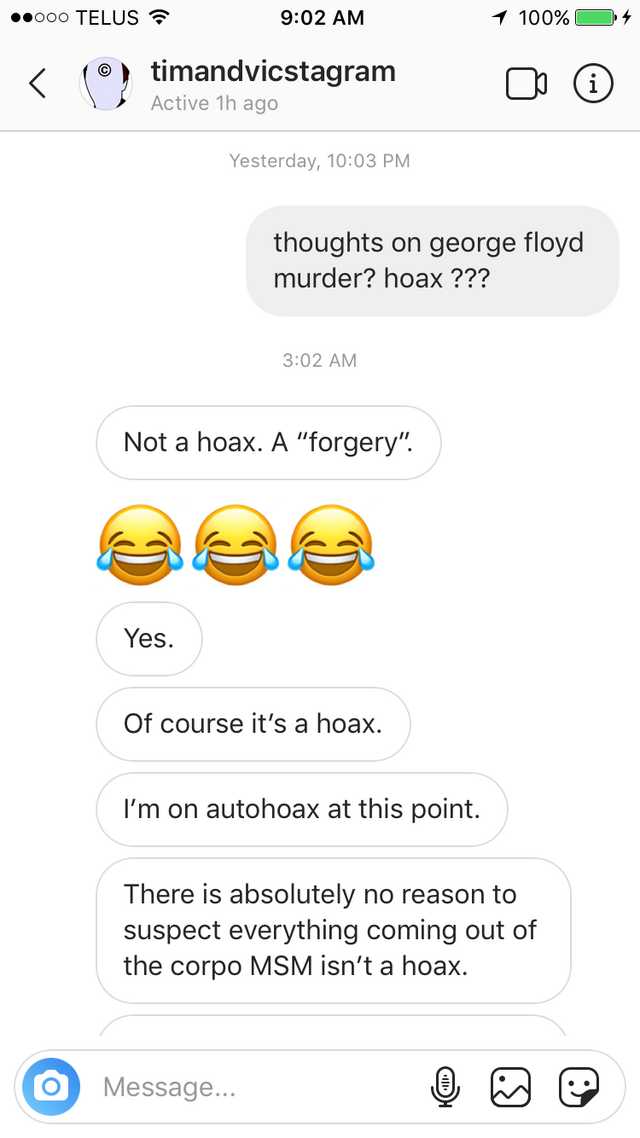Open the sticker picker
The height and width of the screenshot is (1138, 640).
point(578,1087)
